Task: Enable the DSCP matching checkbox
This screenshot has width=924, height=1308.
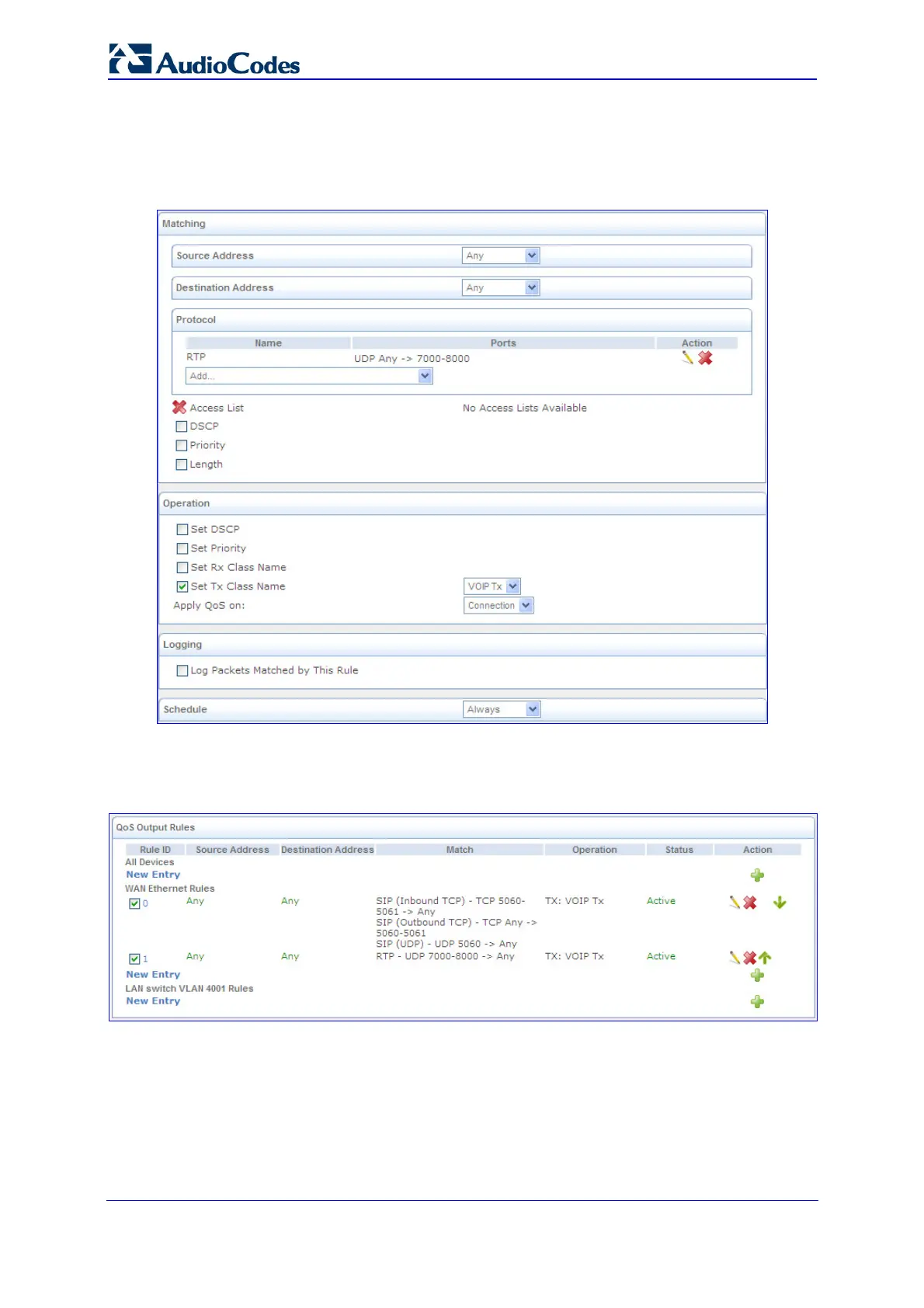Action: tap(182, 426)
